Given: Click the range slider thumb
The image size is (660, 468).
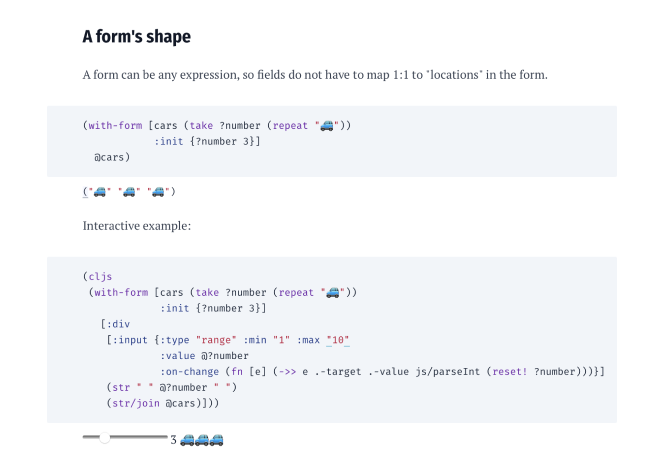Looking at the screenshot, I should tap(104, 438).
